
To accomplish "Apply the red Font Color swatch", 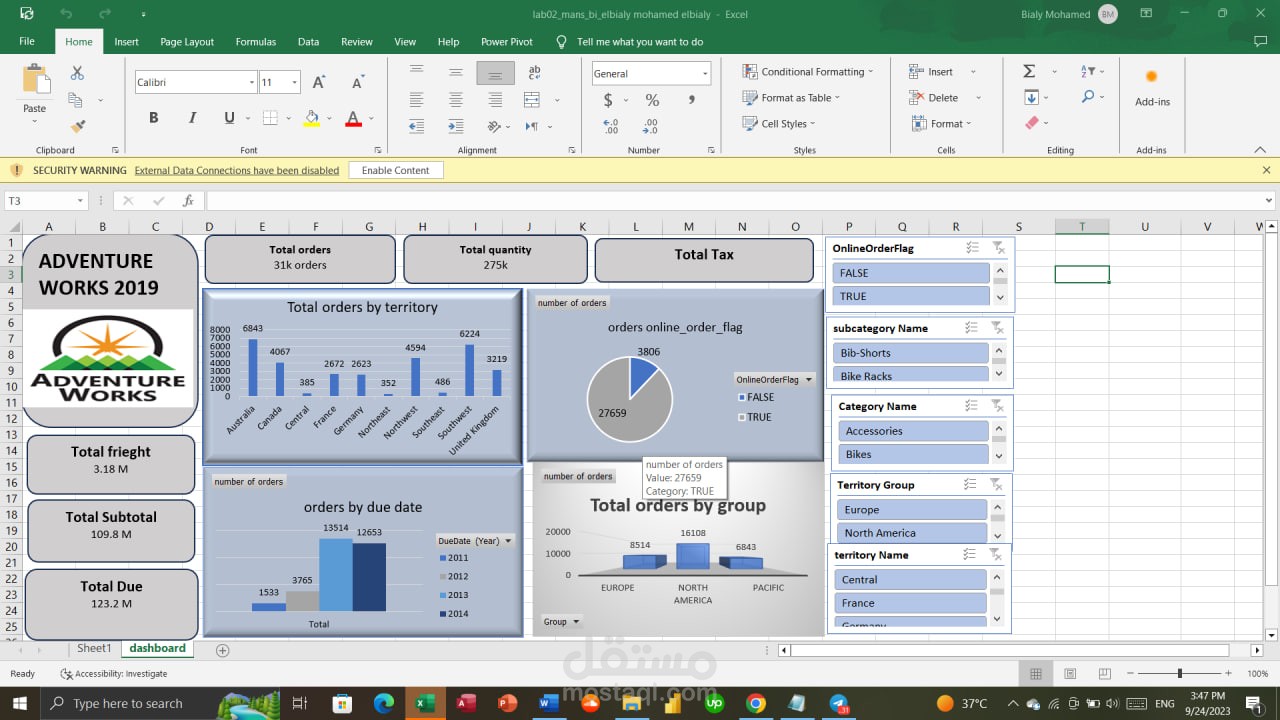I will [352, 118].
